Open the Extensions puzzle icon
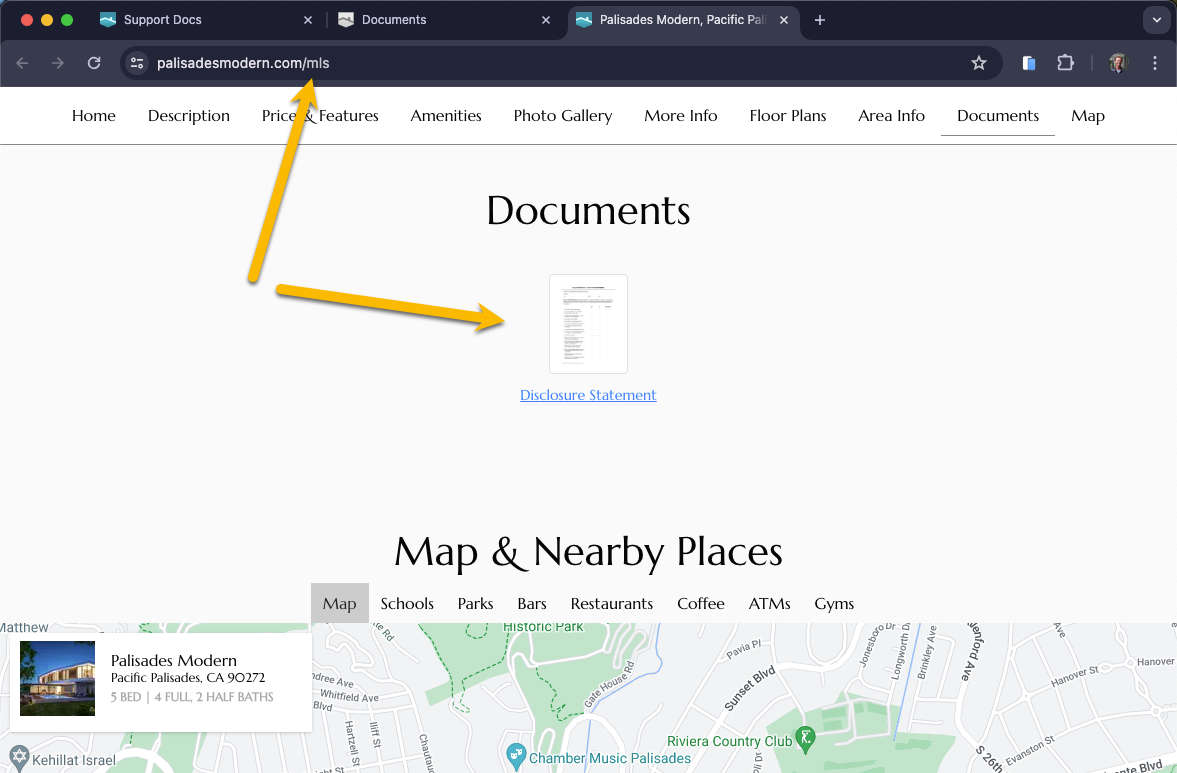This screenshot has height=773, width=1177. [1065, 63]
